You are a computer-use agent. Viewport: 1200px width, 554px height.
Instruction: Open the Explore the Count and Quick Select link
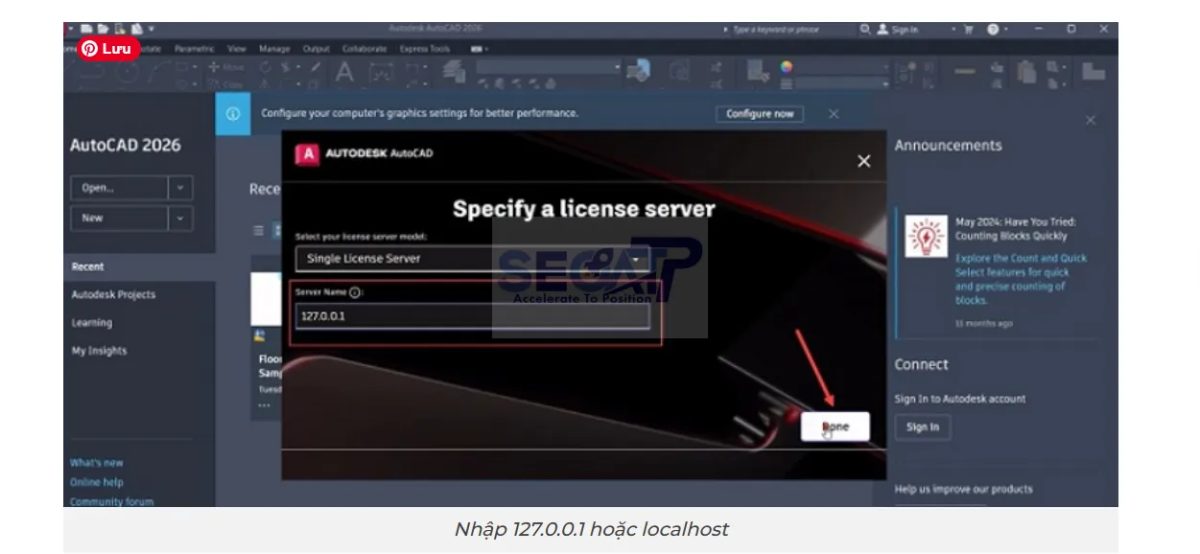point(1020,279)
